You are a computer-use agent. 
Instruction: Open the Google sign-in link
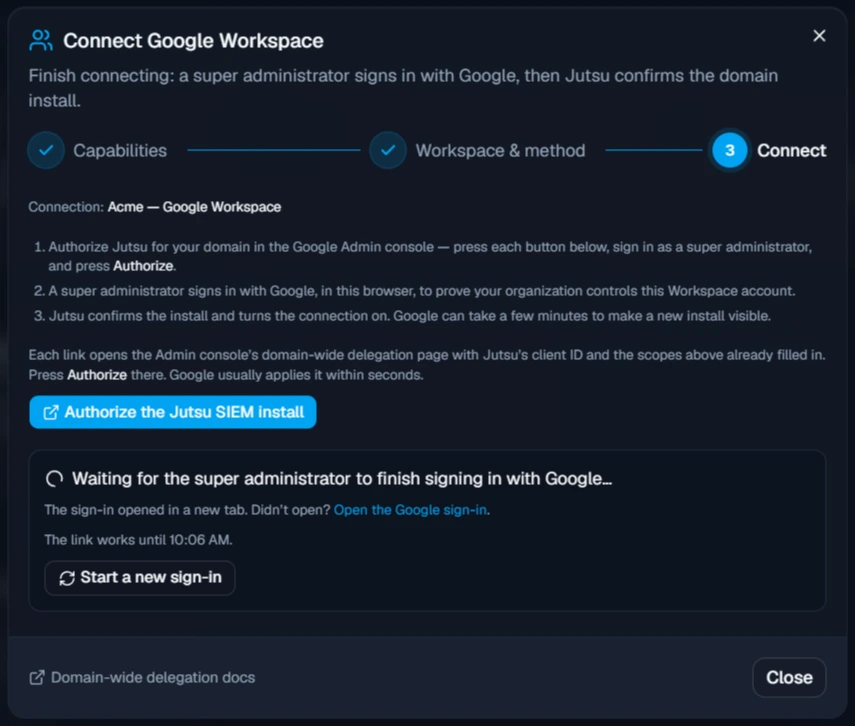(410, 510)
